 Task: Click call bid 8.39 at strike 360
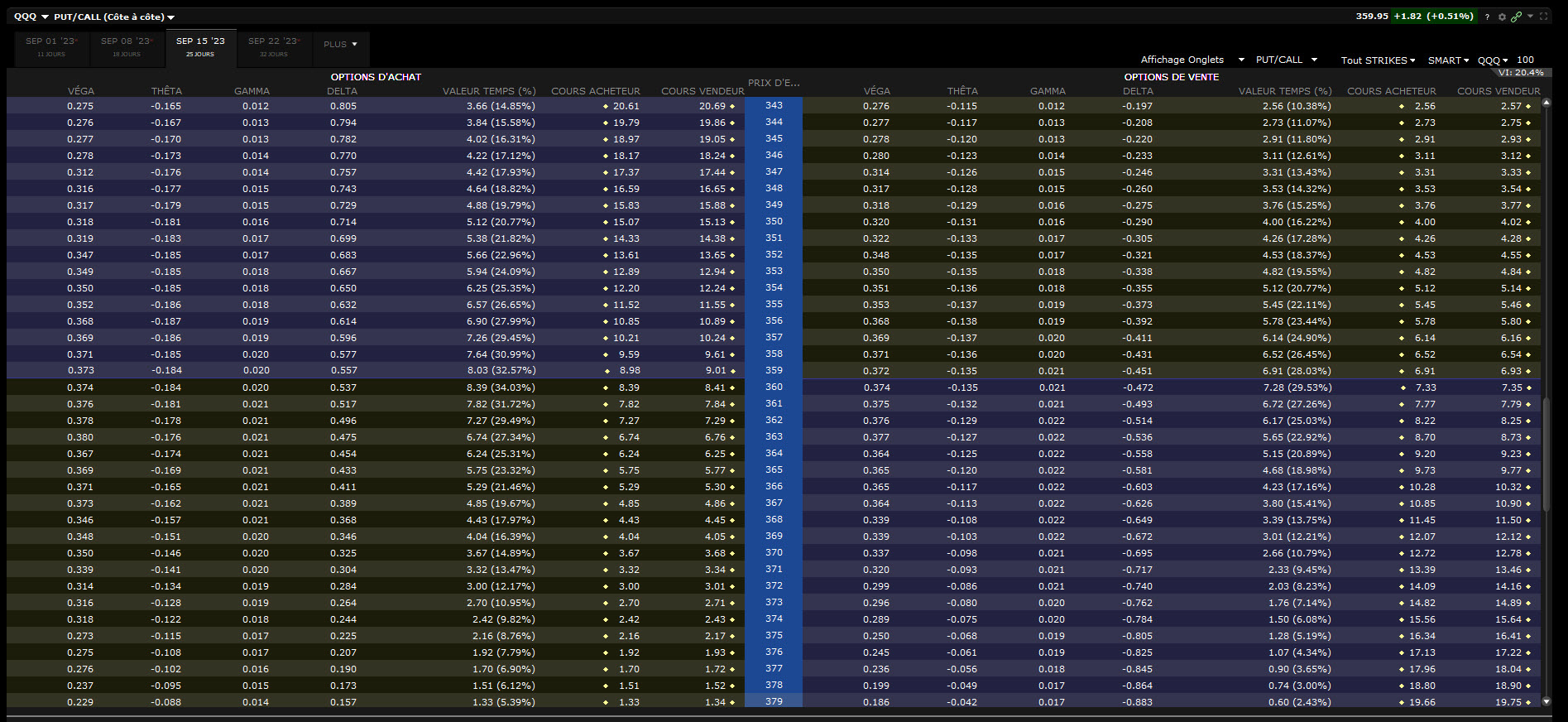pyautogui.click(x=629, y=387)
